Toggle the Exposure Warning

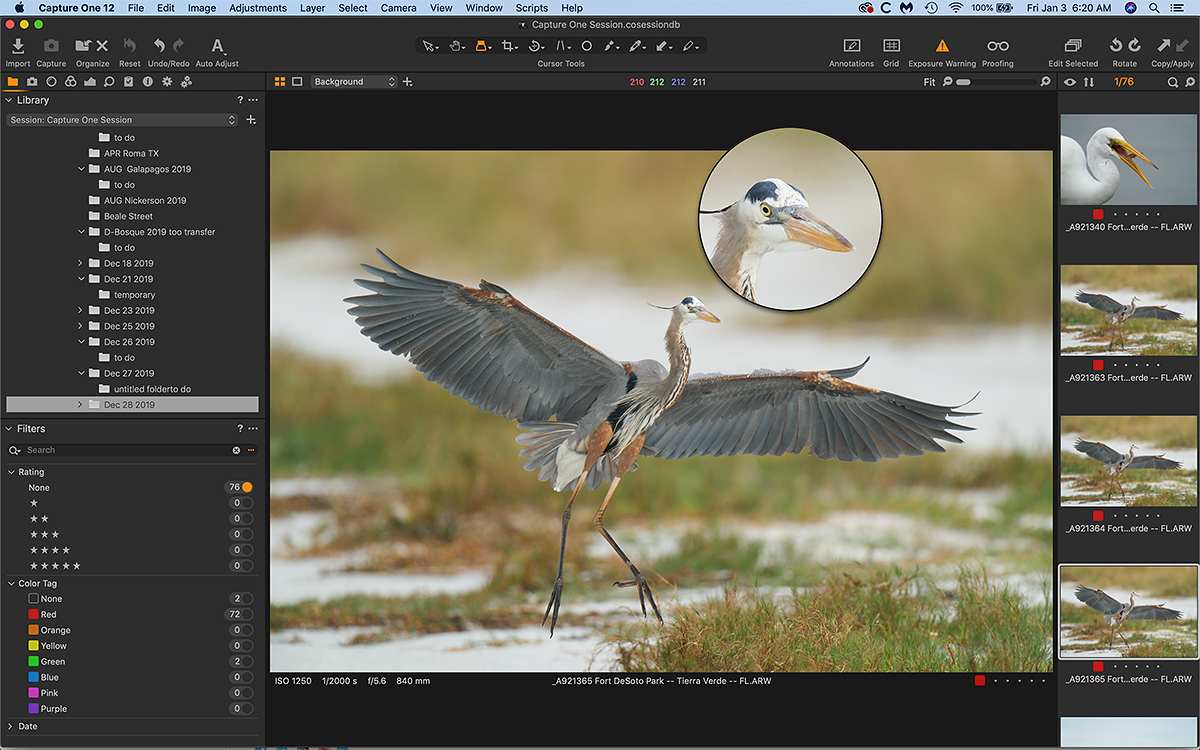pyautogui.click(x=941, y=46)
